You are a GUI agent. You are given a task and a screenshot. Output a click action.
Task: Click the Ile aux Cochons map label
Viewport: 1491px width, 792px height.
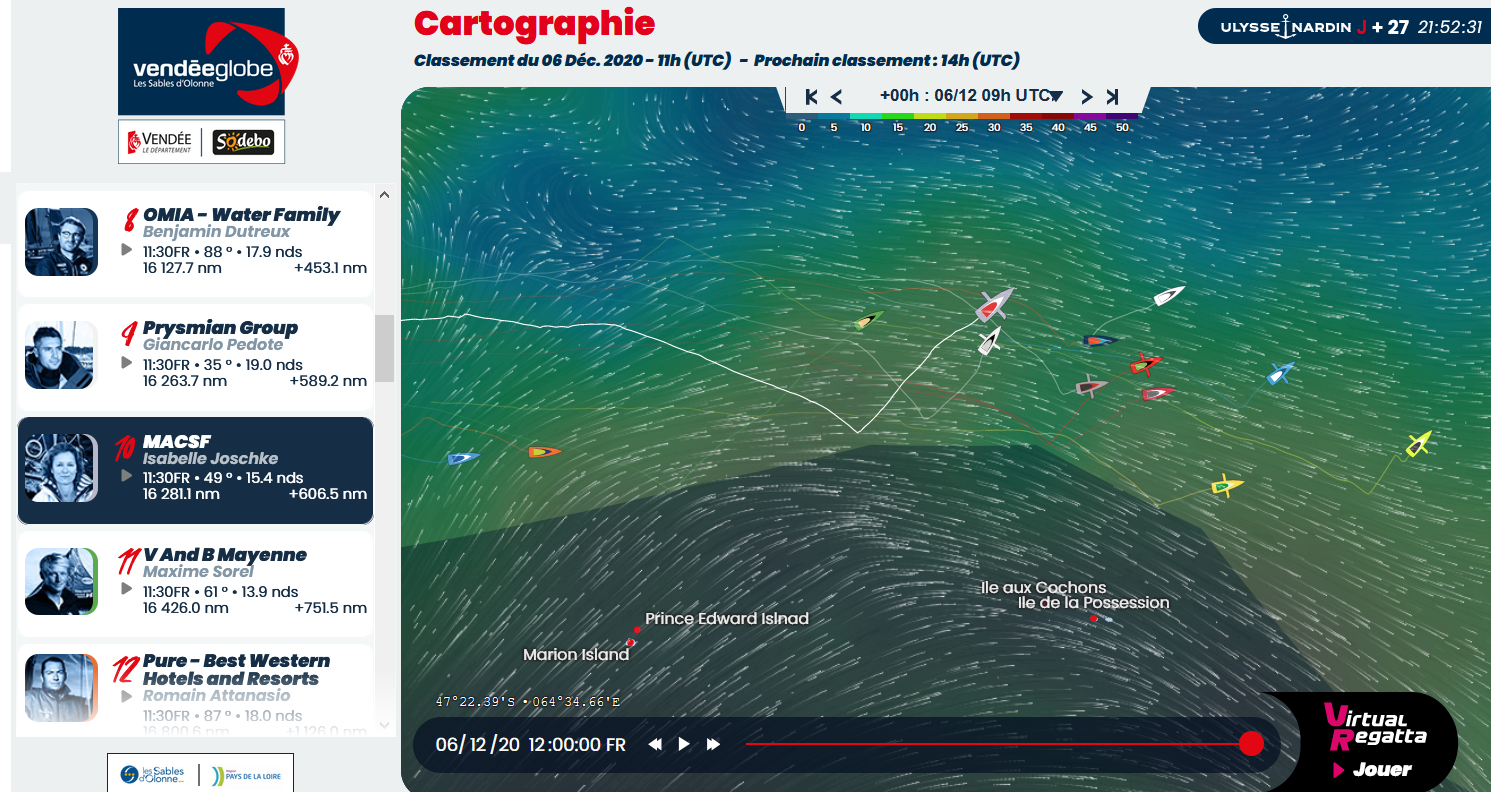(x=1044, y=588)
